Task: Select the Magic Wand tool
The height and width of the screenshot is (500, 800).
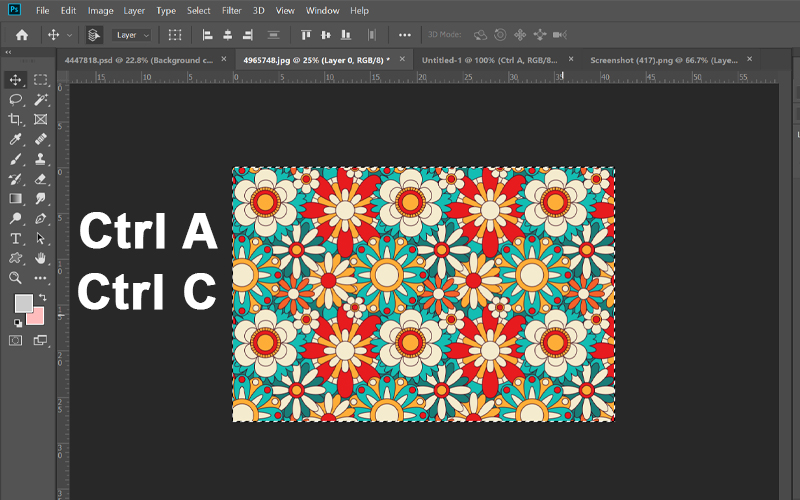Action: coord(40,99)
